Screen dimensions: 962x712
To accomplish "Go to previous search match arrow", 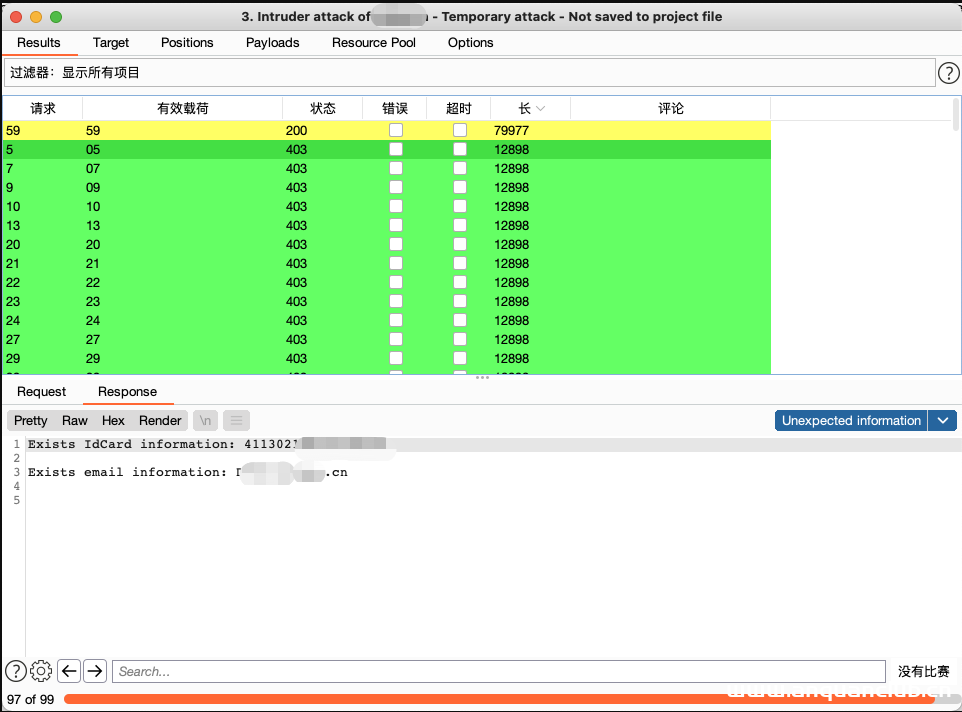I will coord(69,671).
